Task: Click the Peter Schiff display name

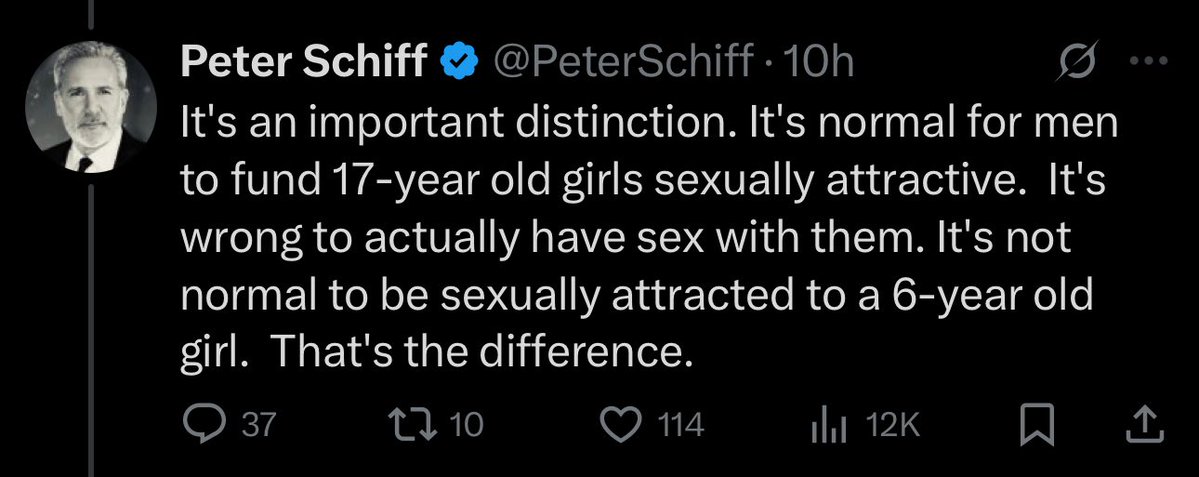Action: click(x=304, y=63)
